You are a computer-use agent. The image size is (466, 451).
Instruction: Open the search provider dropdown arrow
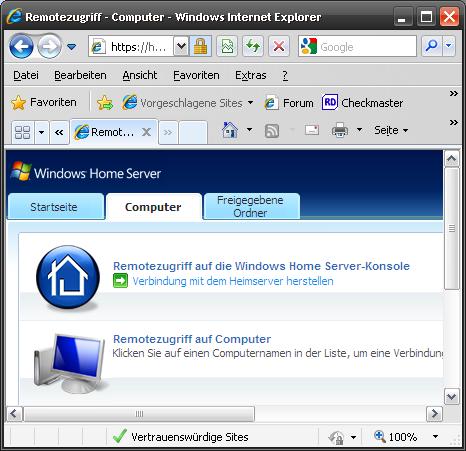tap(449, 46)
